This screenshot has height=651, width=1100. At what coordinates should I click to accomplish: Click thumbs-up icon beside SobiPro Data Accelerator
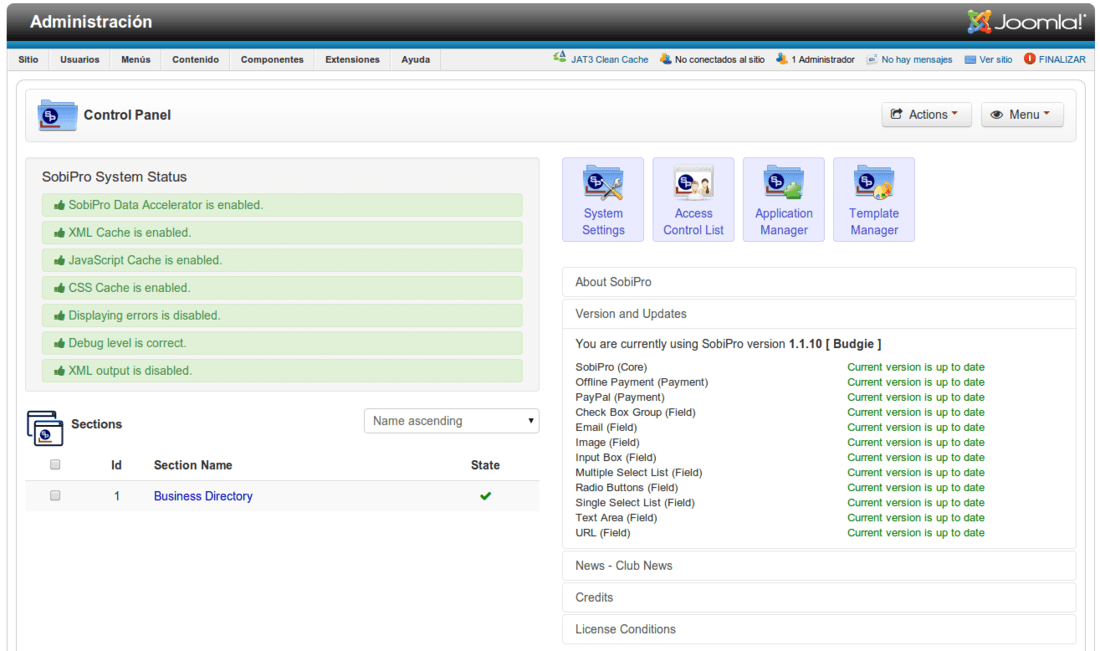tap(60, 206)
